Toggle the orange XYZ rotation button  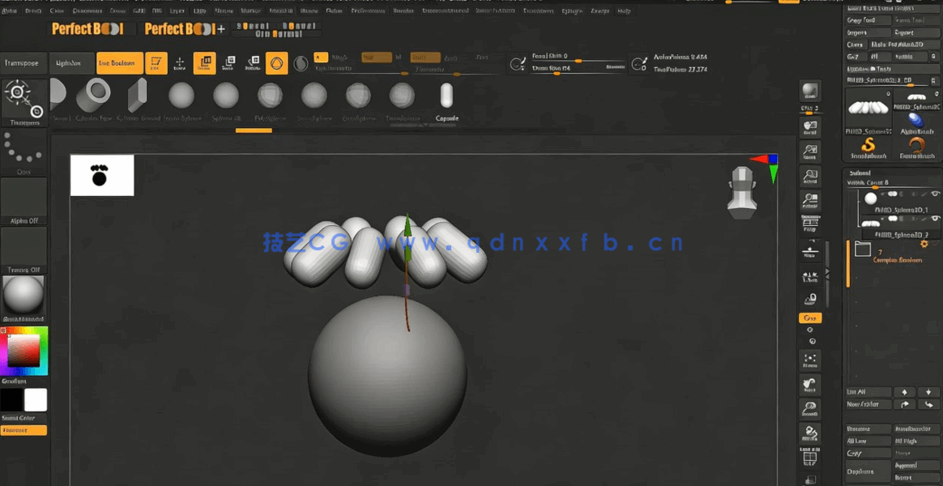[810, 318]
